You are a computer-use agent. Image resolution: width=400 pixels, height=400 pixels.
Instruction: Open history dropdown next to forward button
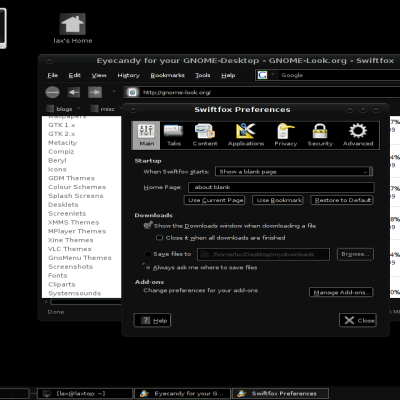114,92
